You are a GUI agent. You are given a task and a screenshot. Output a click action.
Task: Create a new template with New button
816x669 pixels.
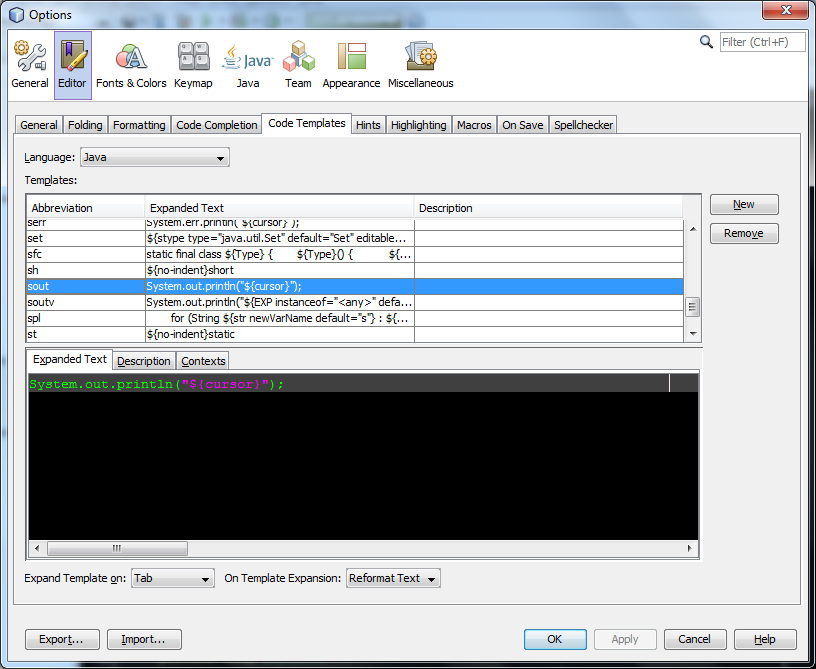tap(744, 204)
